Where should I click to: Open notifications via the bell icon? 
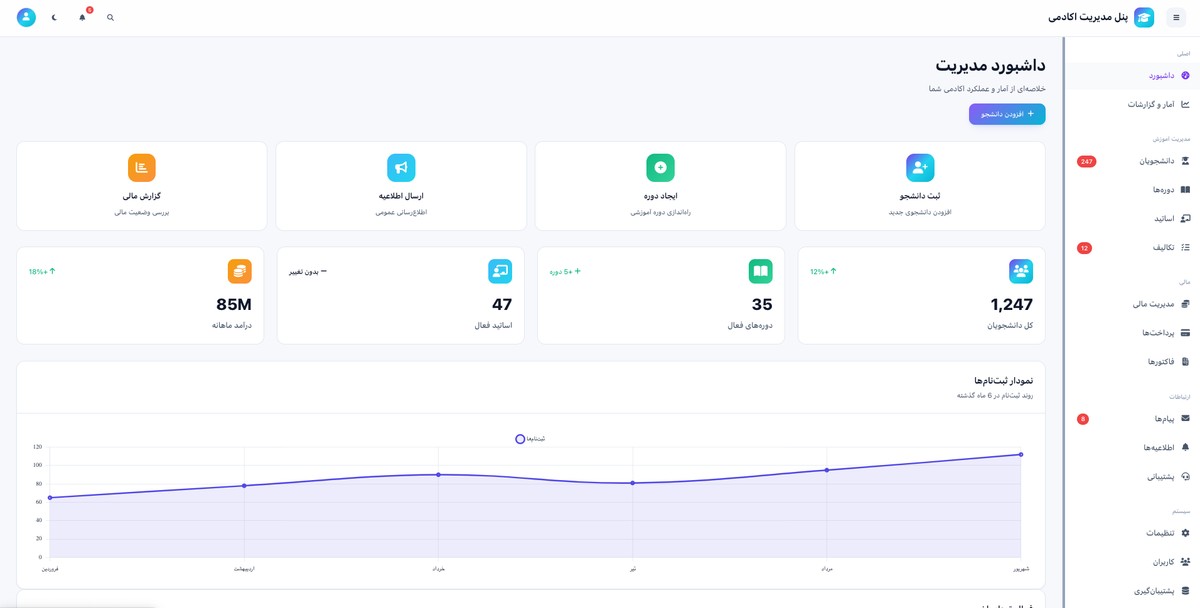(x=81, y=17)
